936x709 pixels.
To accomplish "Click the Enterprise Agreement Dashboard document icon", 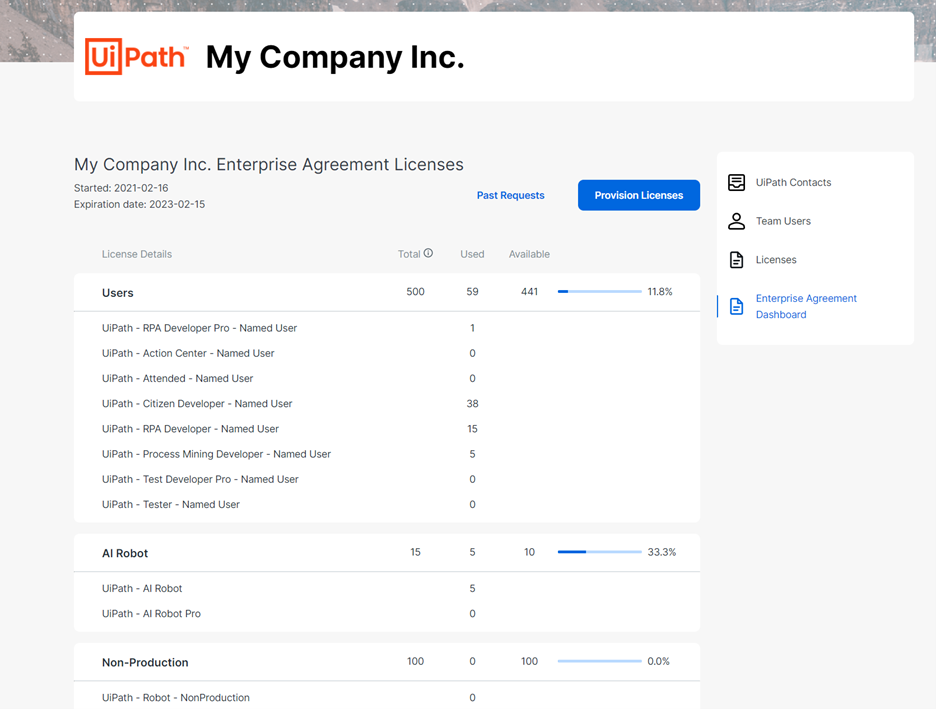I will 736,307.
